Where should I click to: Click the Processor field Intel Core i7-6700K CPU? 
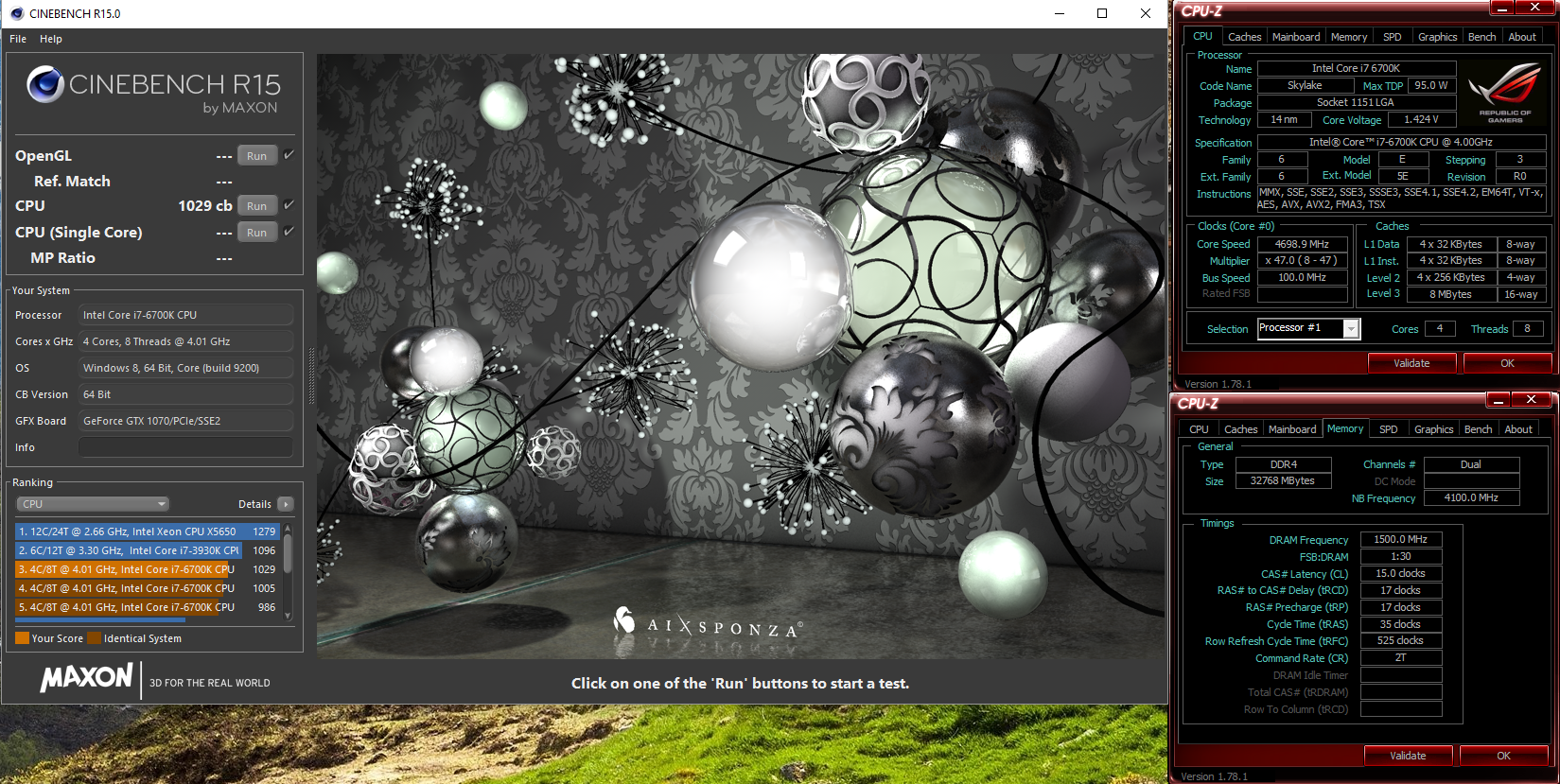click(x=185, y=315)
